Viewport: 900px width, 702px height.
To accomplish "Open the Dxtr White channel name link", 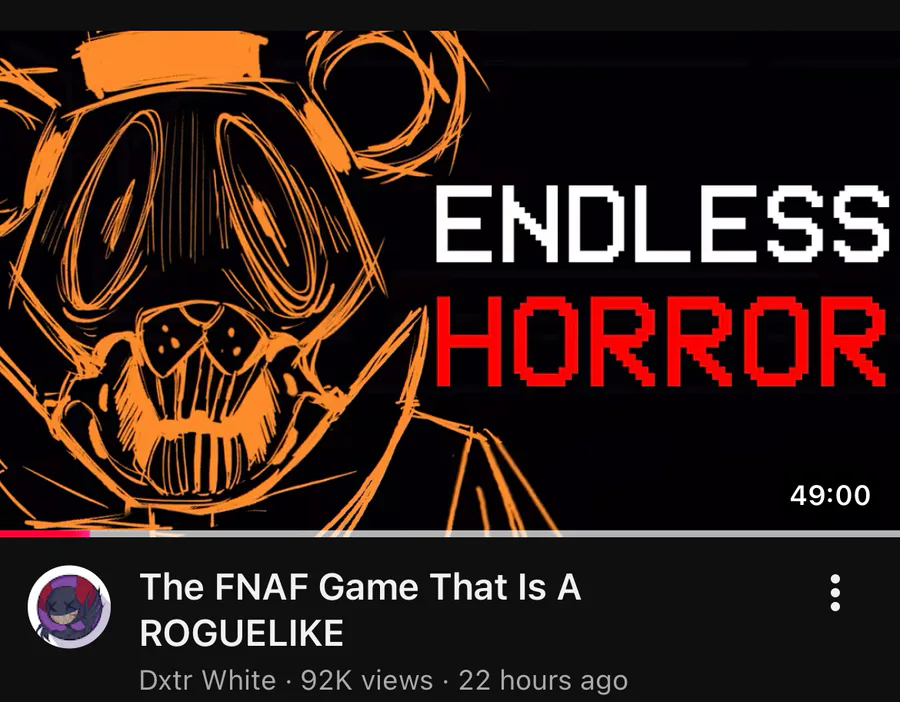I will point(208,680).
